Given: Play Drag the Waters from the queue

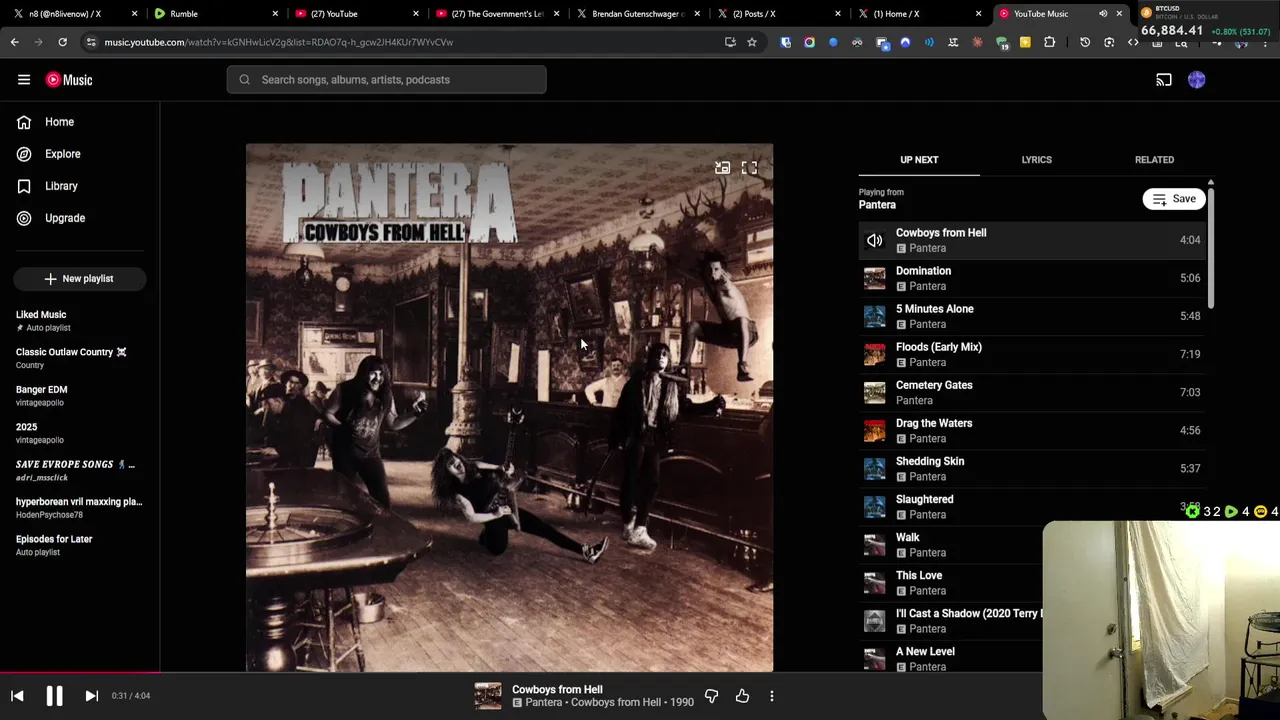Looking at the screenshot, I should [x=1032, y=430].
